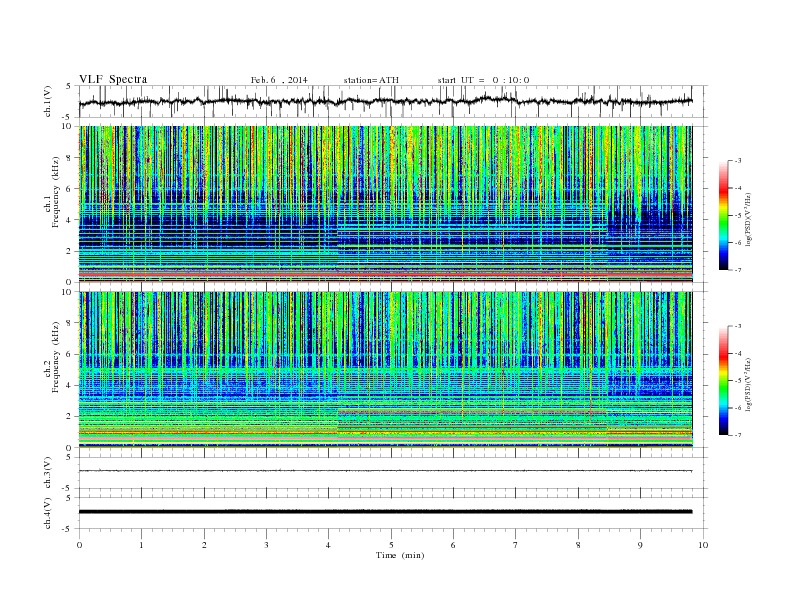Click tick label "4" on the time axis
This screenshot has width=792, height=612.
(x=329, y=545)
